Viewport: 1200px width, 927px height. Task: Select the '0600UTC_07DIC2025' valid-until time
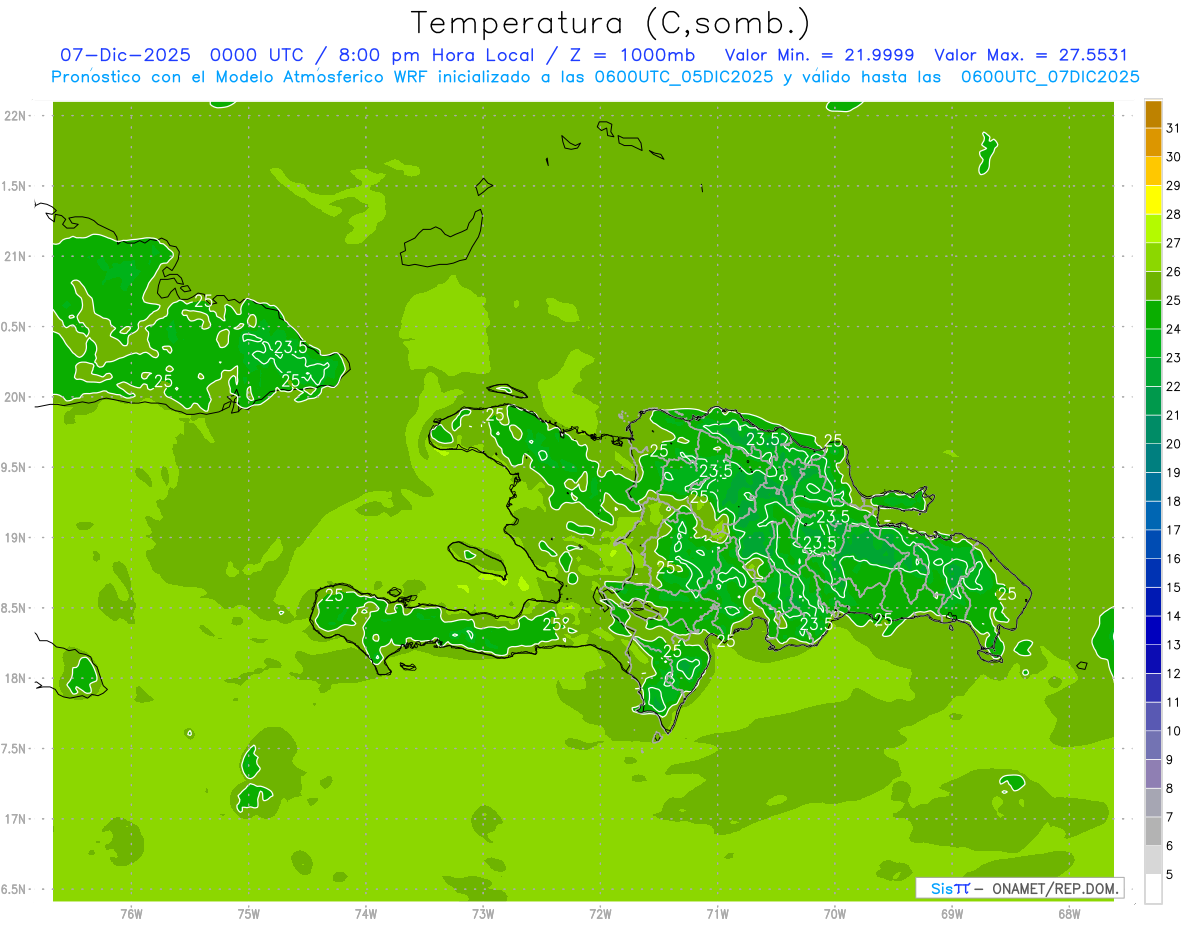click(1051, 77)
